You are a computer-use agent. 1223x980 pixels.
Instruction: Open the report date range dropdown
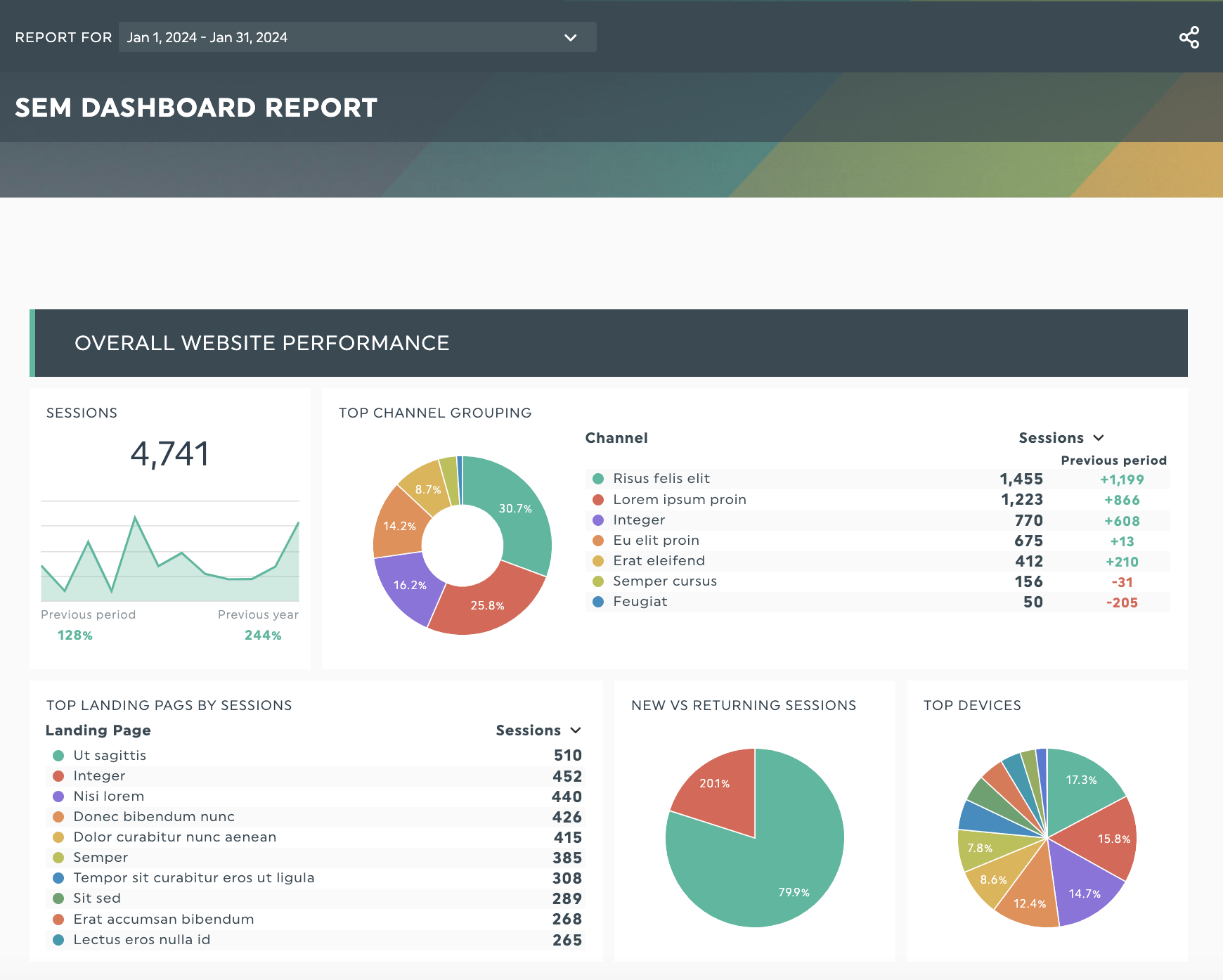tap(358, 37)
